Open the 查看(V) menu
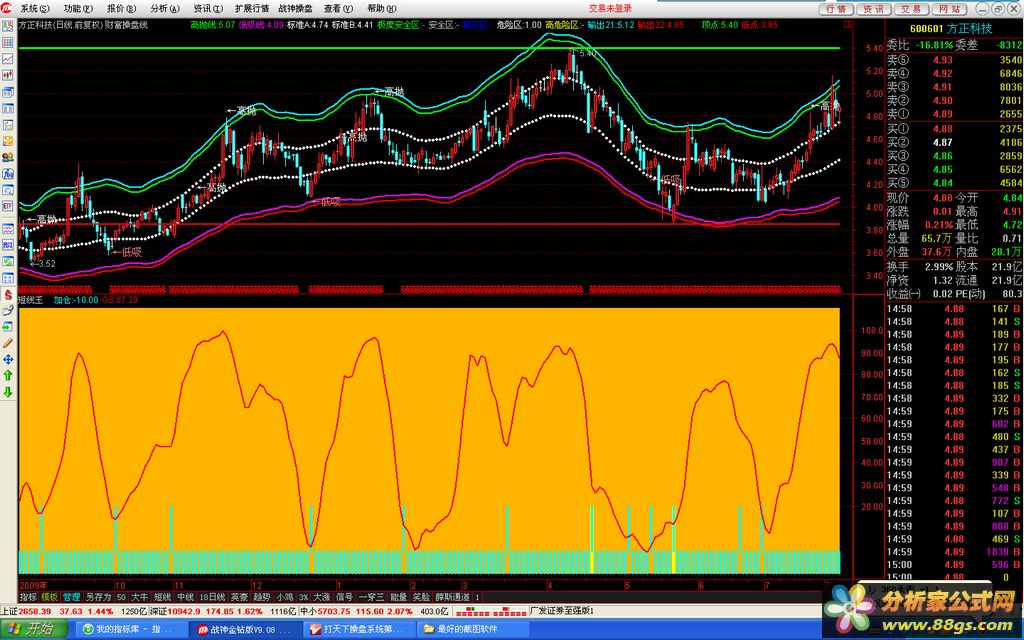Image resolution: width=1024 pixels, height=640 pixels. tap(338, 8)
